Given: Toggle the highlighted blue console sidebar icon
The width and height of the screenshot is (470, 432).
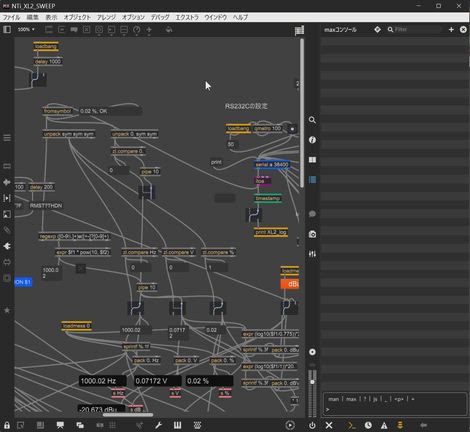Looking at the screenshot, I should (312, 180).
